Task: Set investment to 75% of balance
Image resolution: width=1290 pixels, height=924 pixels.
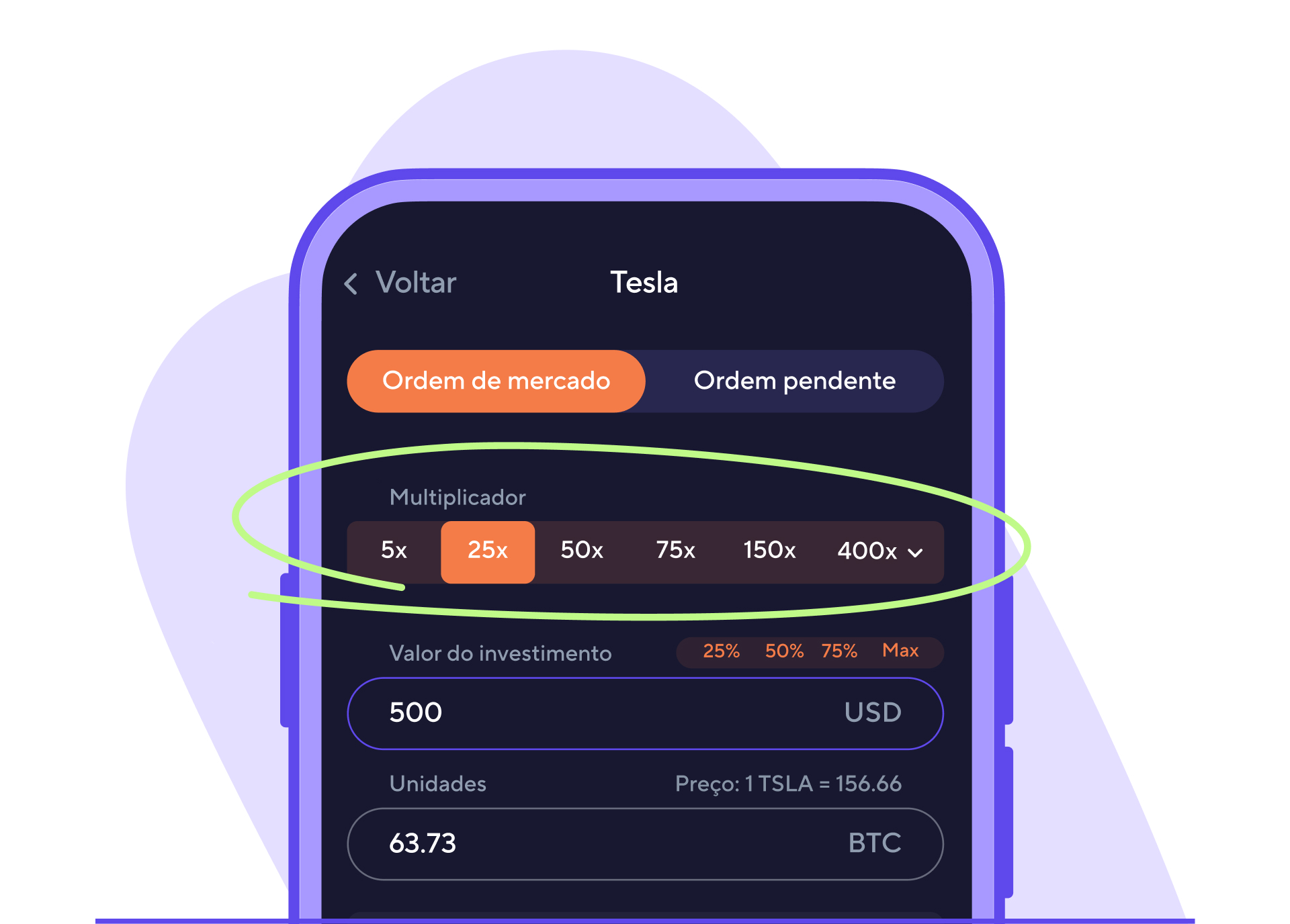Action: pyautogui.click(x=839, y=651)
